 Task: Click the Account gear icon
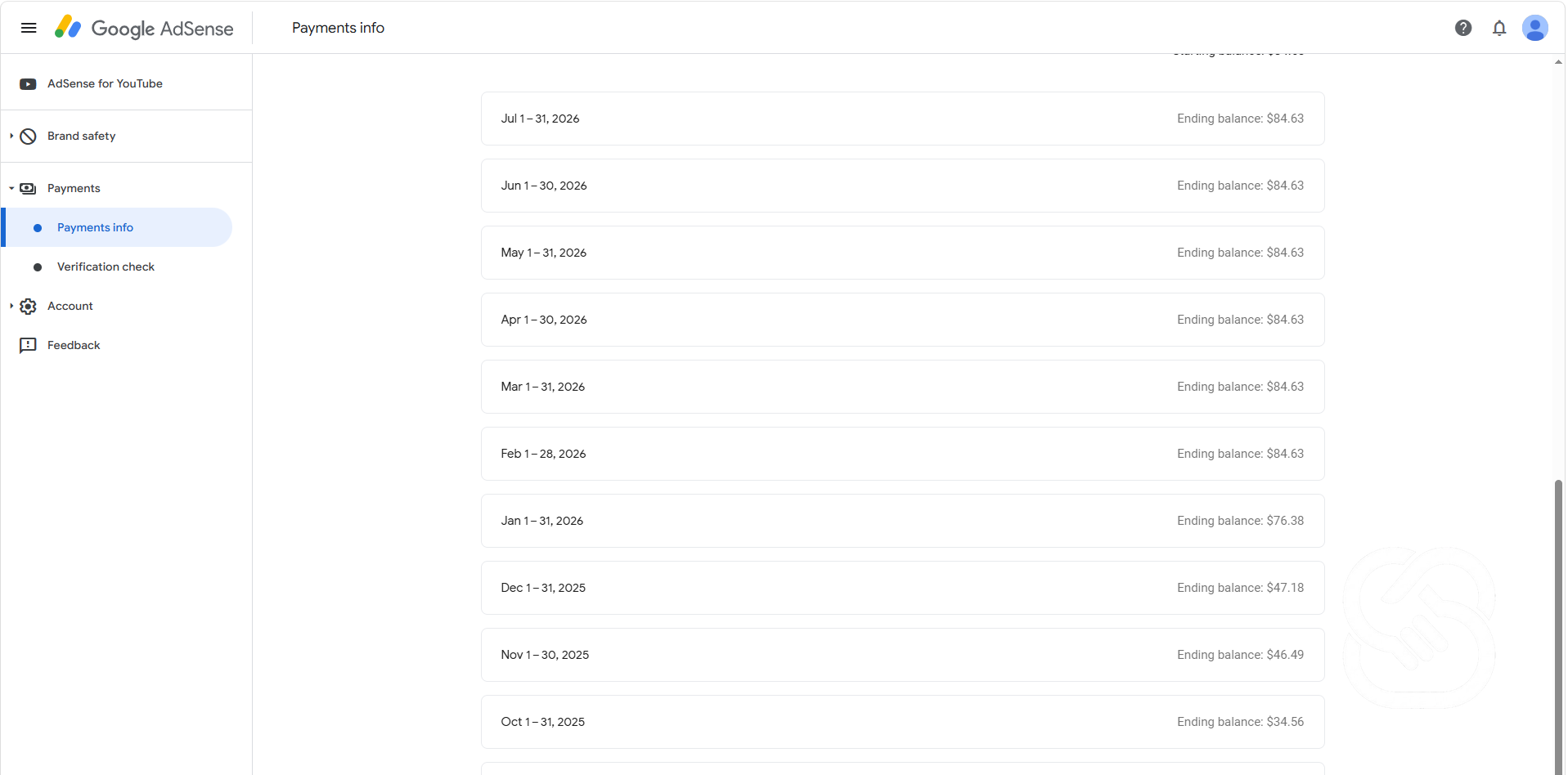point(28,307)
